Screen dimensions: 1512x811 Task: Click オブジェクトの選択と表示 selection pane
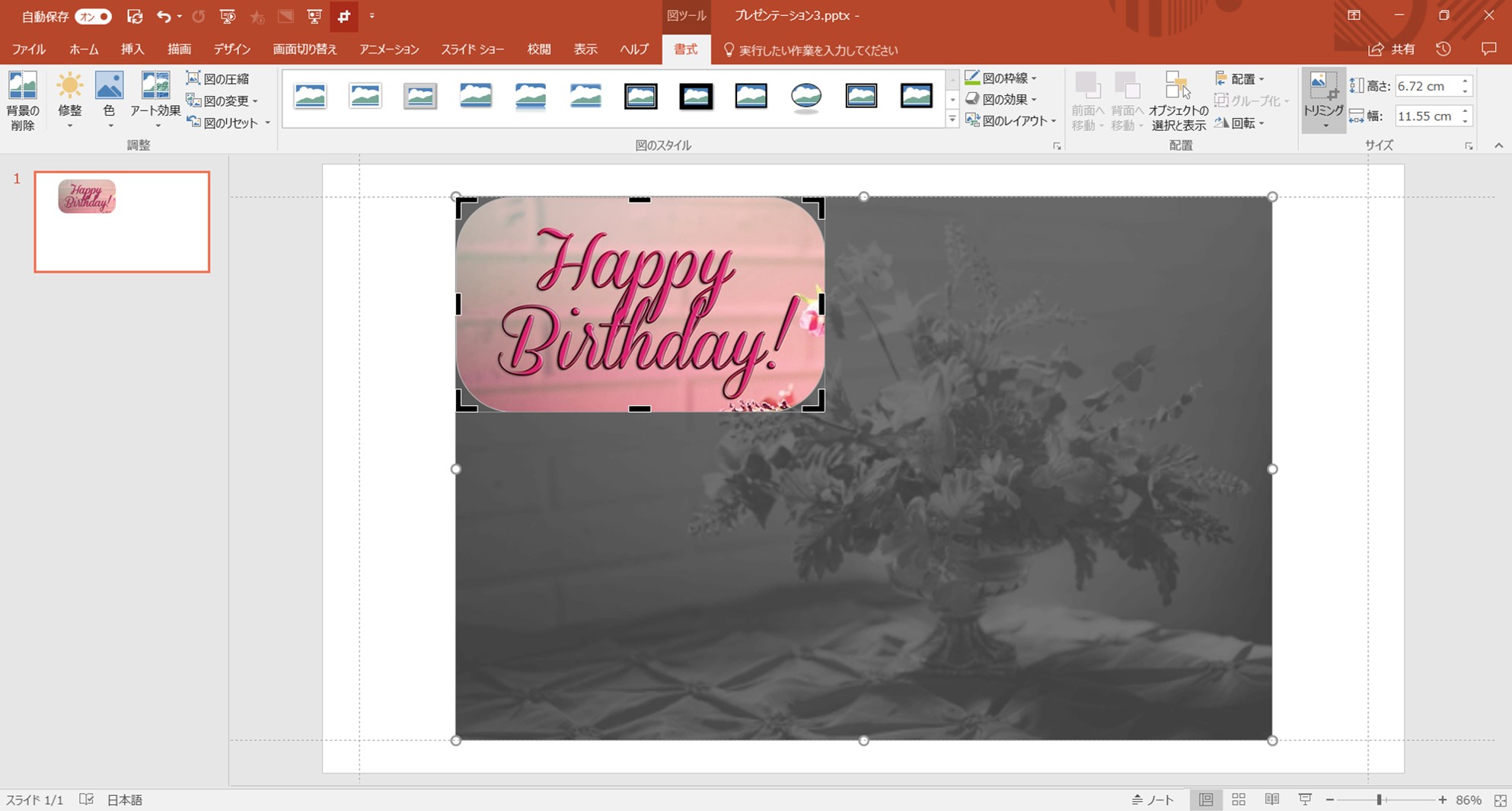[1179, 101]
